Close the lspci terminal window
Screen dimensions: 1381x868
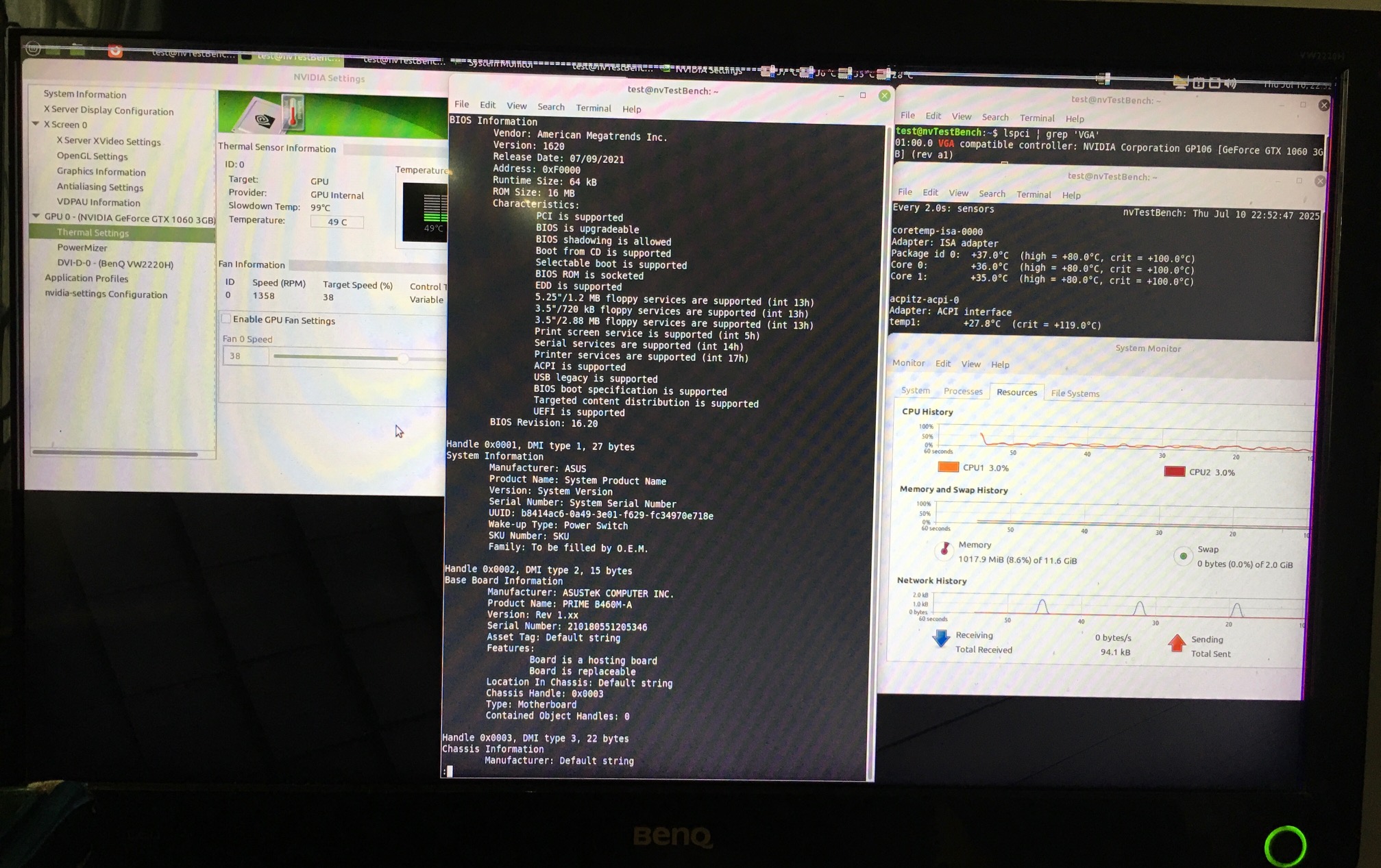click(x=1324, y=105)
